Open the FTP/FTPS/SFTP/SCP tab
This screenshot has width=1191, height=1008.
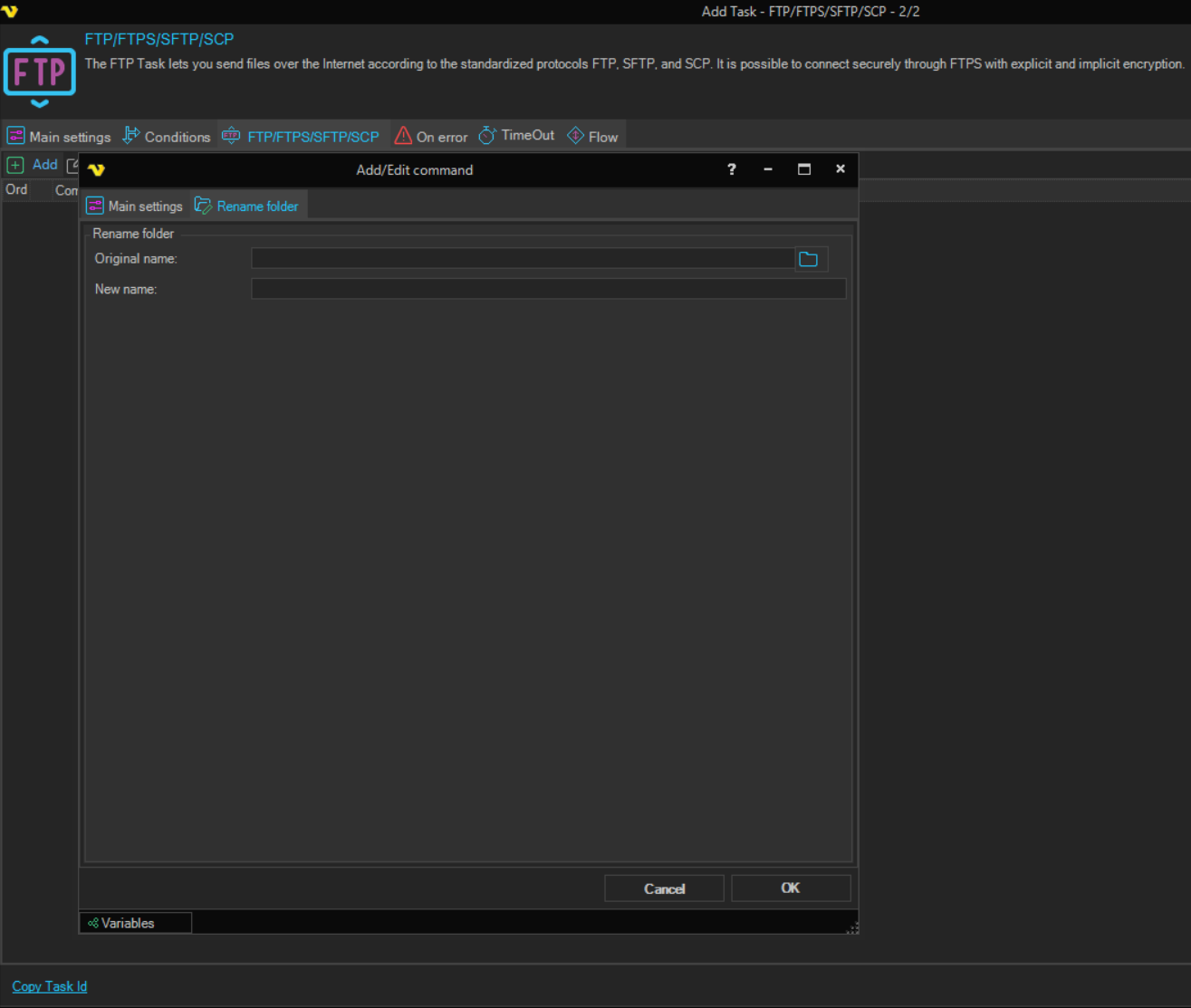click(303, 137)
